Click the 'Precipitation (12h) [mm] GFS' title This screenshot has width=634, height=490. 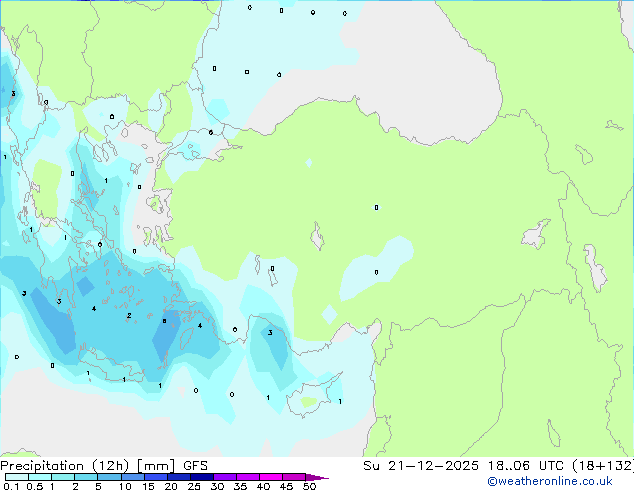point(104,466)
